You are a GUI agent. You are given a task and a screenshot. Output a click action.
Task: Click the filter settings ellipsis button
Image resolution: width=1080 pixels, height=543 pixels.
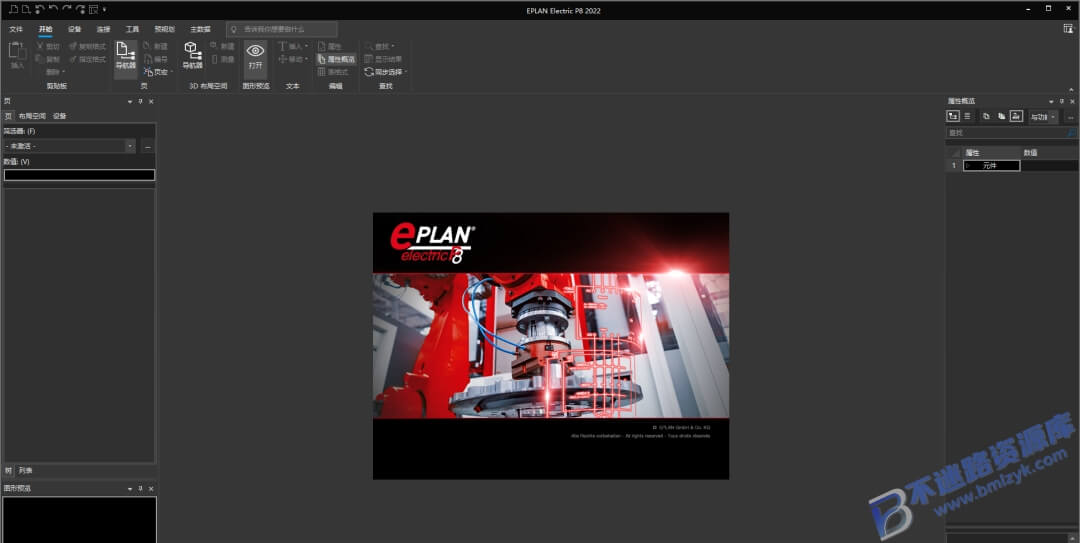tap(147, 146)
